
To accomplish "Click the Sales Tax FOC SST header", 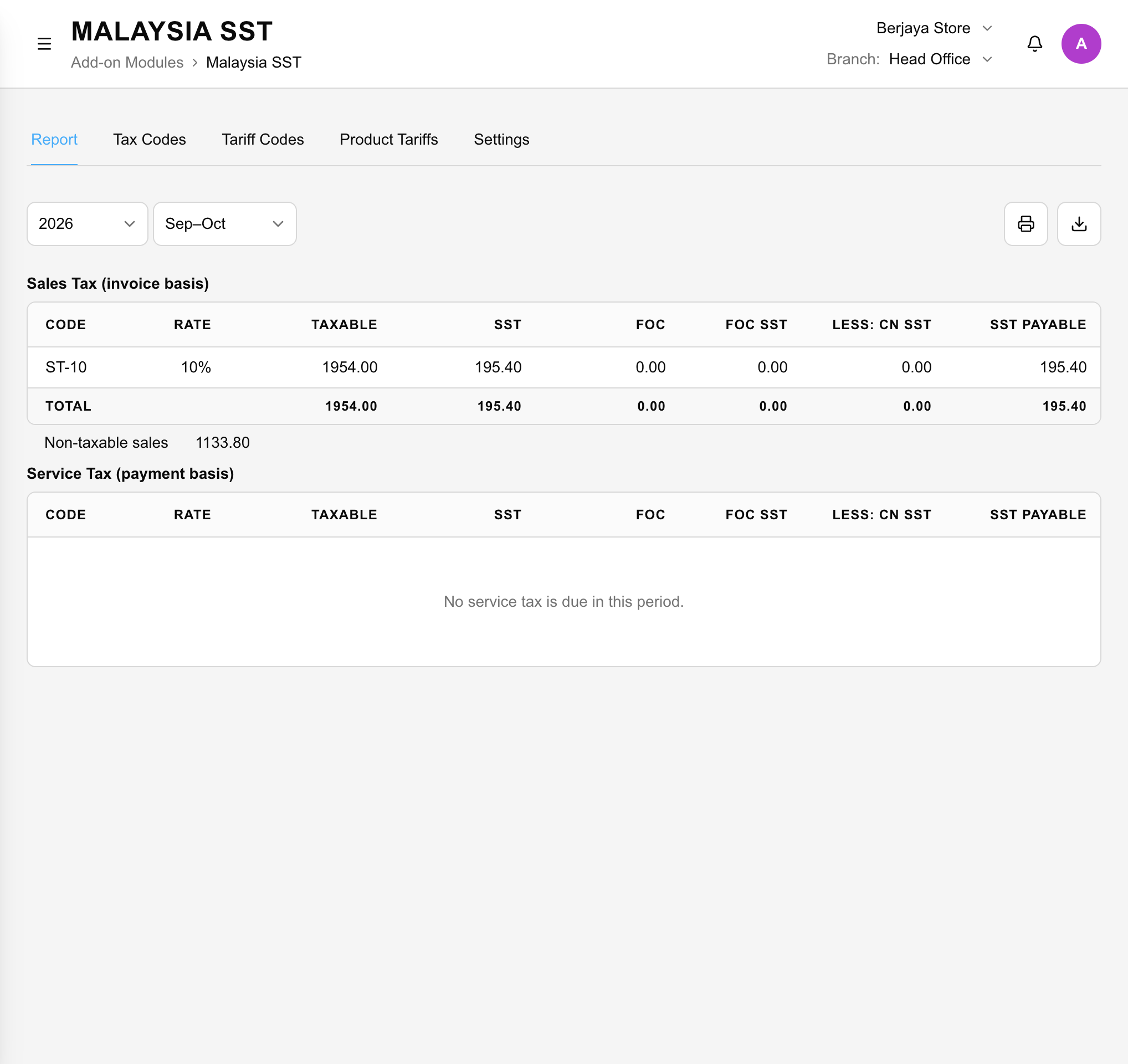I will coord(756,325).
